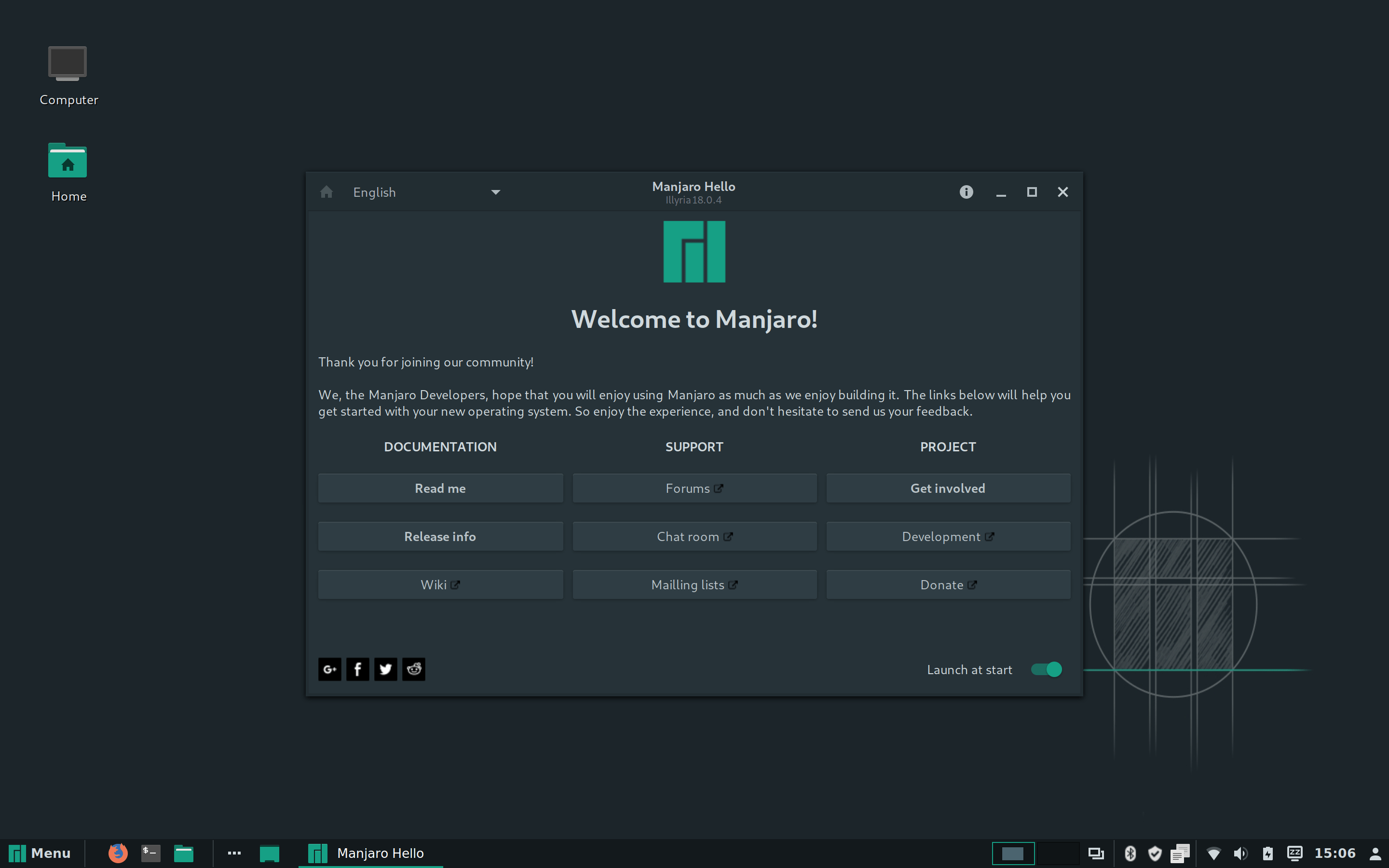Click the Google+ icon bottom left

pos(329,669)
